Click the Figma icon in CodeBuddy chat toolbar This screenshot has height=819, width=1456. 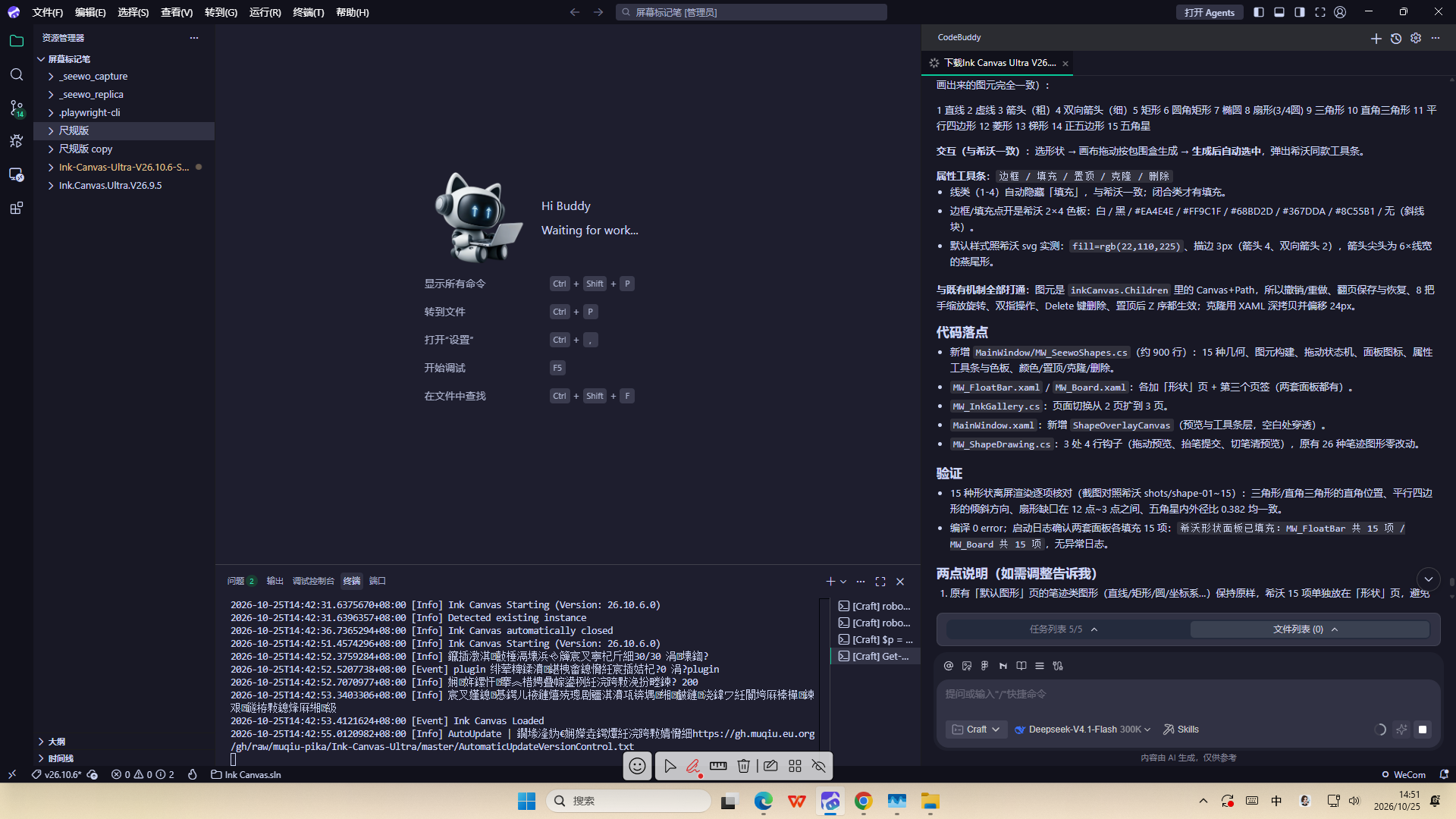(x=985, y=666)
